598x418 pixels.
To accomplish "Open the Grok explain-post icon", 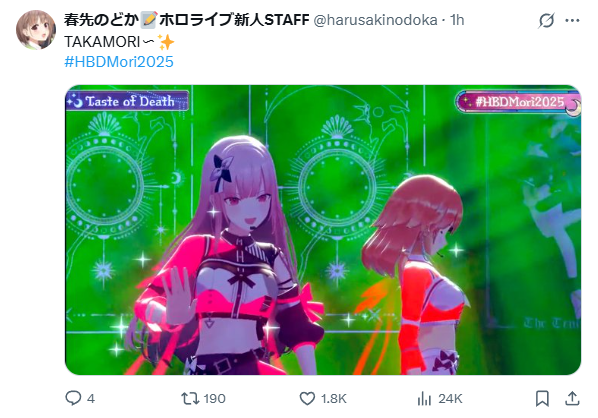I will (x=546, y=20).
